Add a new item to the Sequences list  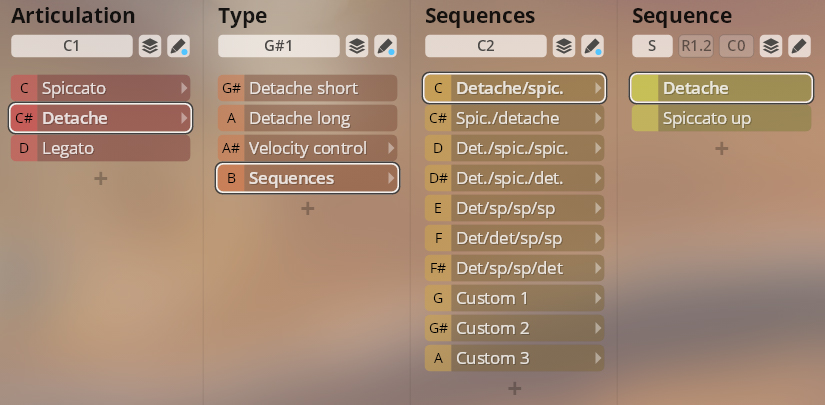514,388
